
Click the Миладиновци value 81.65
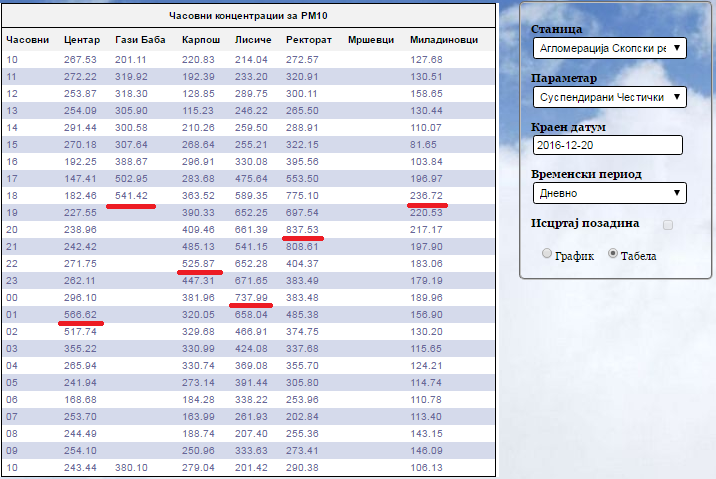423,145
